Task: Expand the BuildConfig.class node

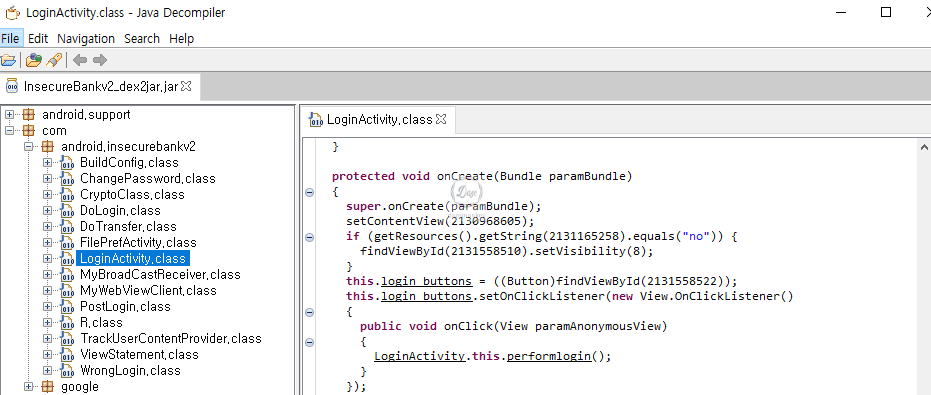Action: coord(48,163)
